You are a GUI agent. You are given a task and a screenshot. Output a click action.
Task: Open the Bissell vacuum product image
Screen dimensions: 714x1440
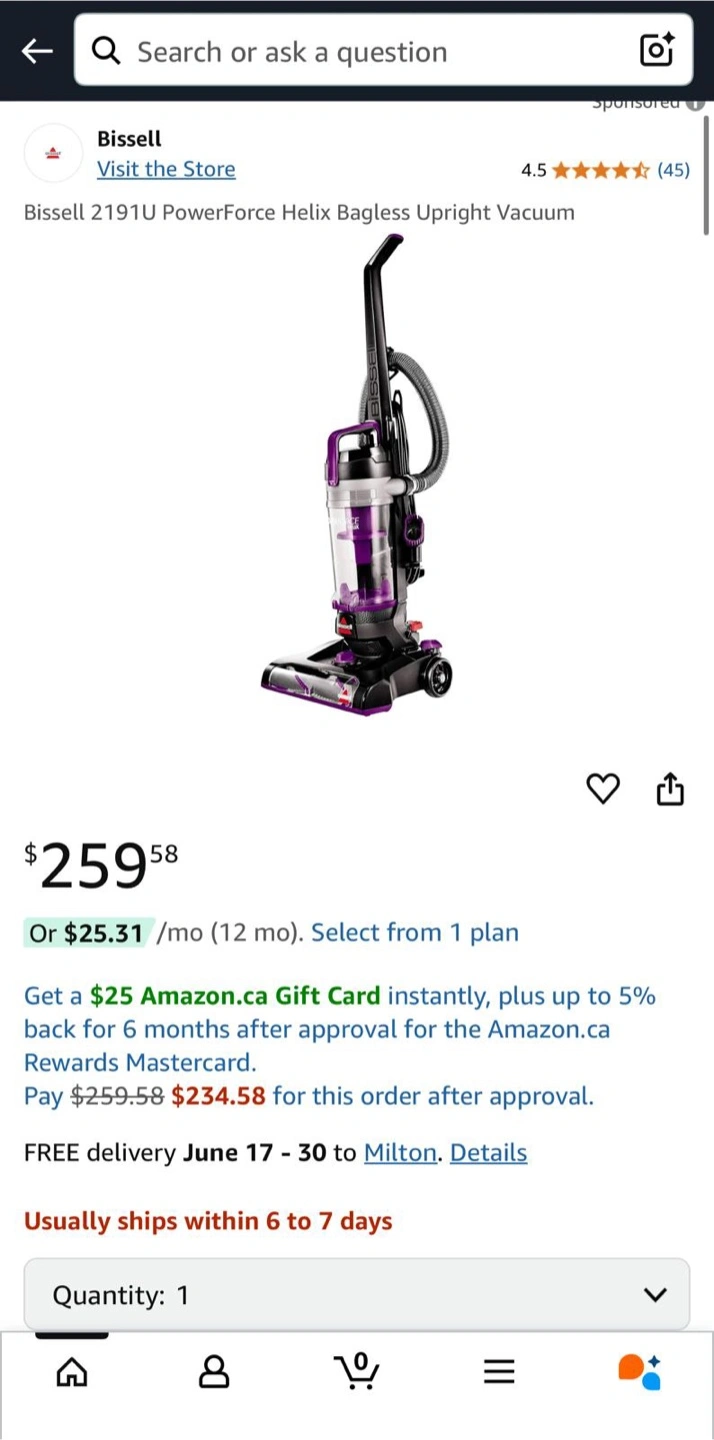(x=357, y=476)
